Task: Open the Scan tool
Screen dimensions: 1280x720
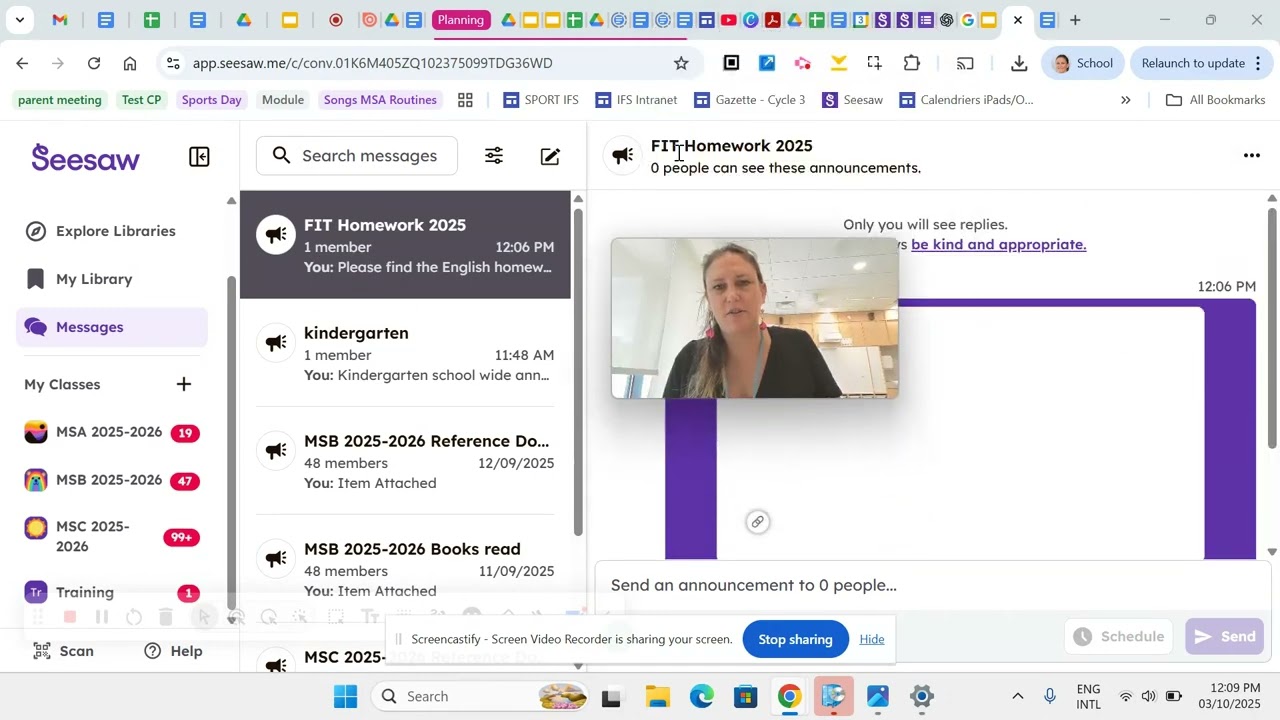Action: point(63,651)
